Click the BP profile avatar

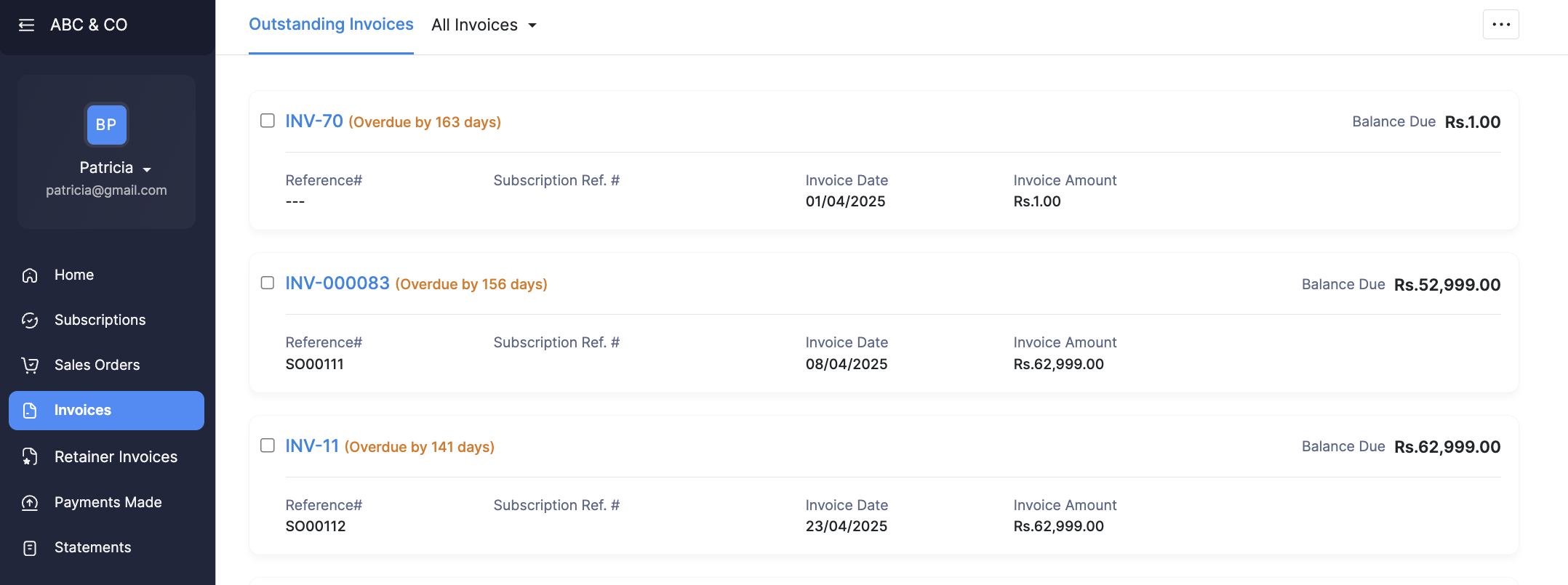pos(106,125)
